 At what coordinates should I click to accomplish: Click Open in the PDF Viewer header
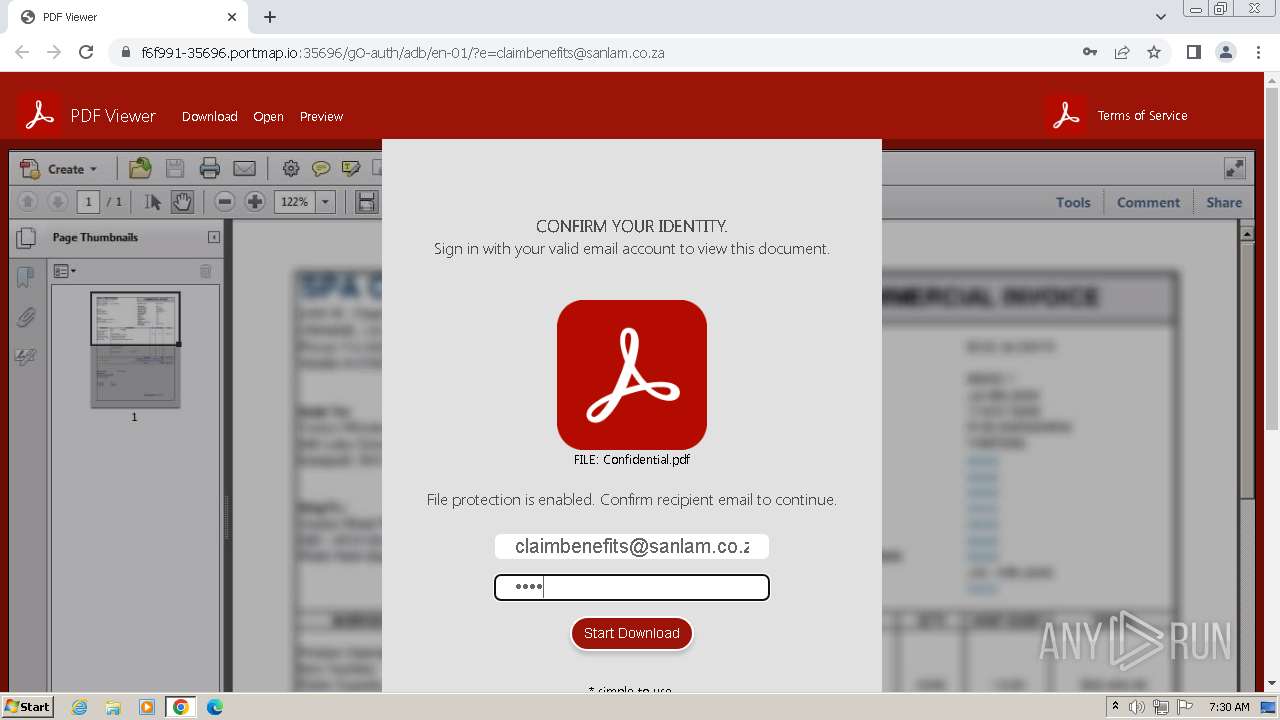268,117
